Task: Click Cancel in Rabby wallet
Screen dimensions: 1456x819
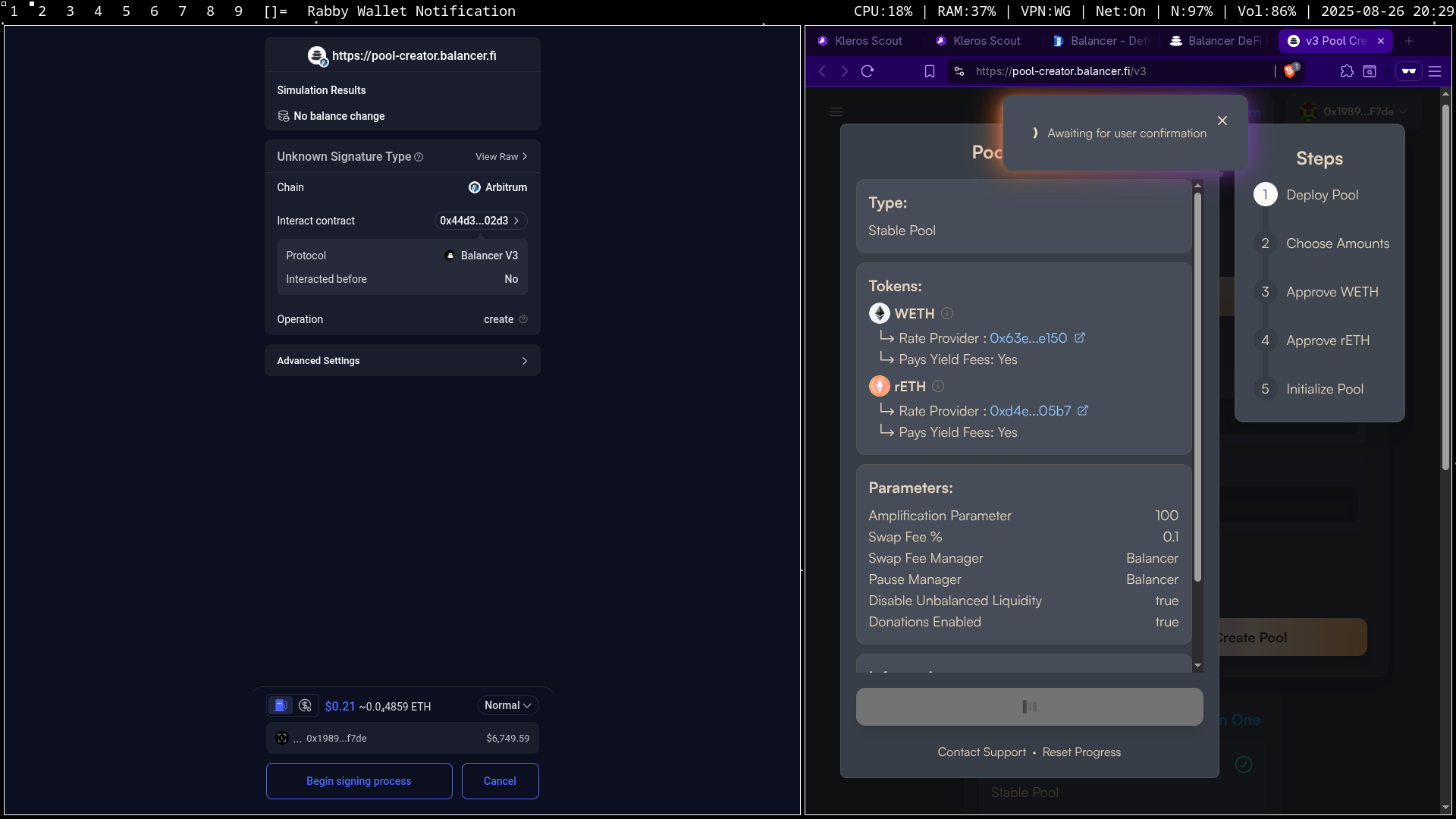Action: click(500, 781)
